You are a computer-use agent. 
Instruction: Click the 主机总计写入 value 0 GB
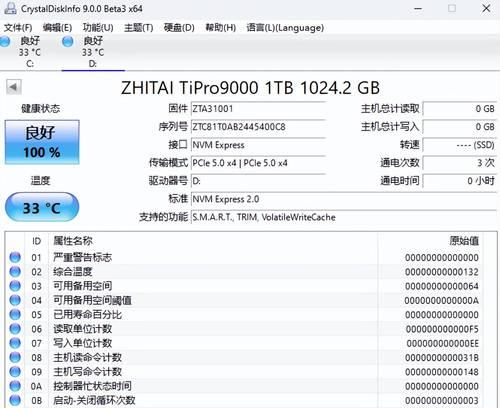pyautogui.click(x=460, y=127)
